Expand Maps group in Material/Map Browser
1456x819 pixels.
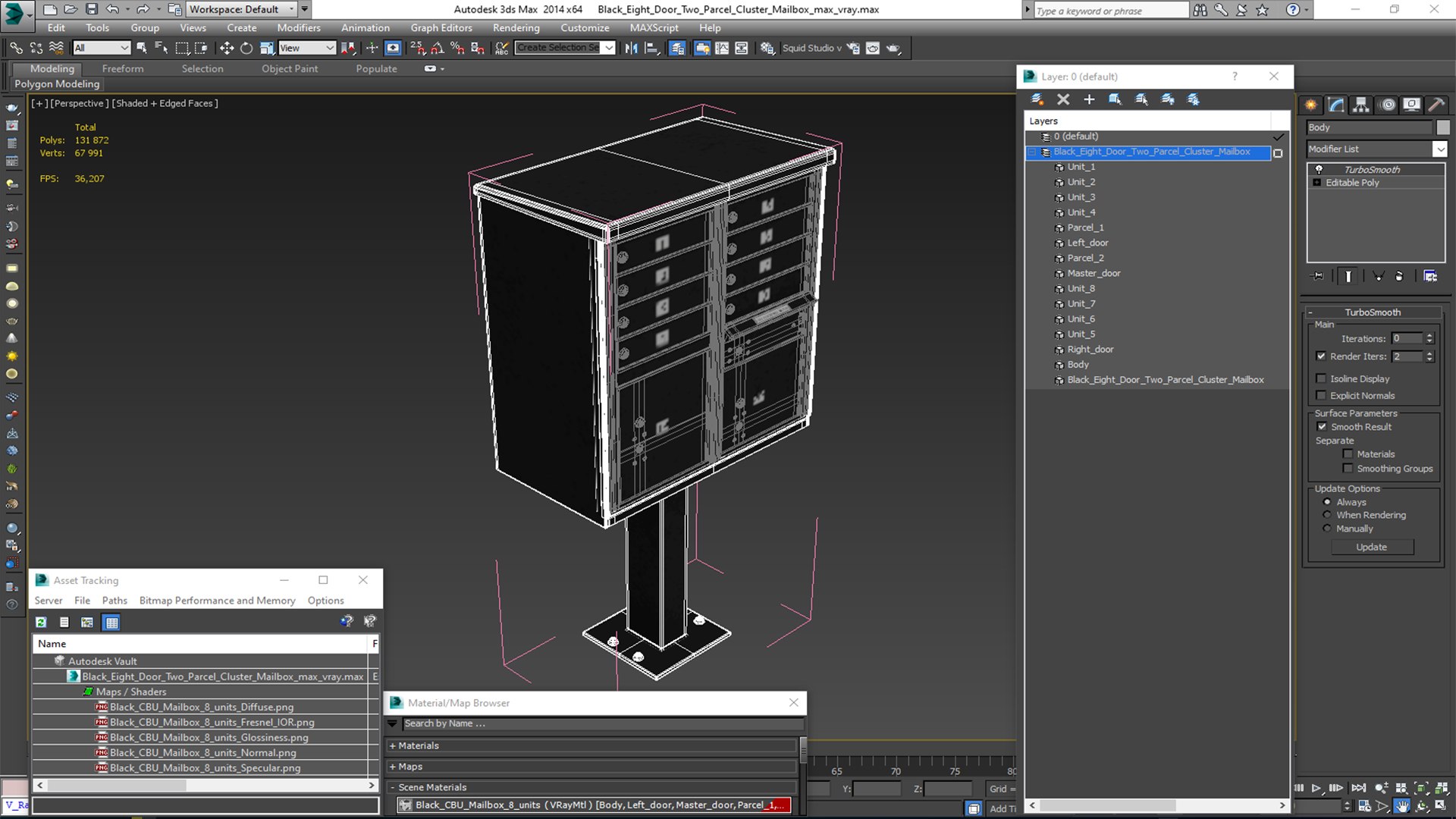click(392, 767)
